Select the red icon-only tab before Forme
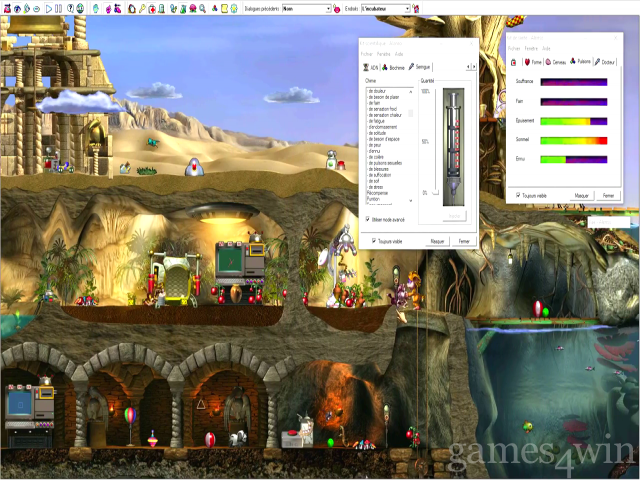The width and height of the screenshot is (640, 480). (513, 62)
